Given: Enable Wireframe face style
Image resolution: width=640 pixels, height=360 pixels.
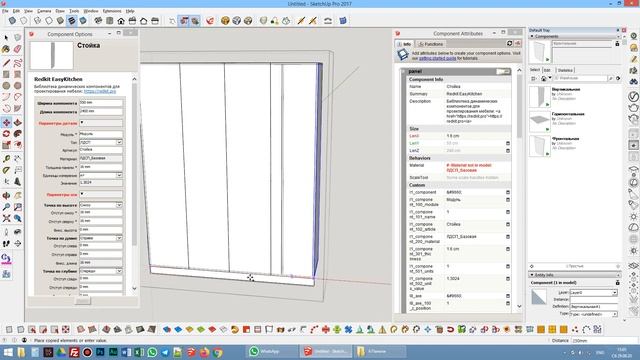Looking at the screenshot, I should 38,20.
